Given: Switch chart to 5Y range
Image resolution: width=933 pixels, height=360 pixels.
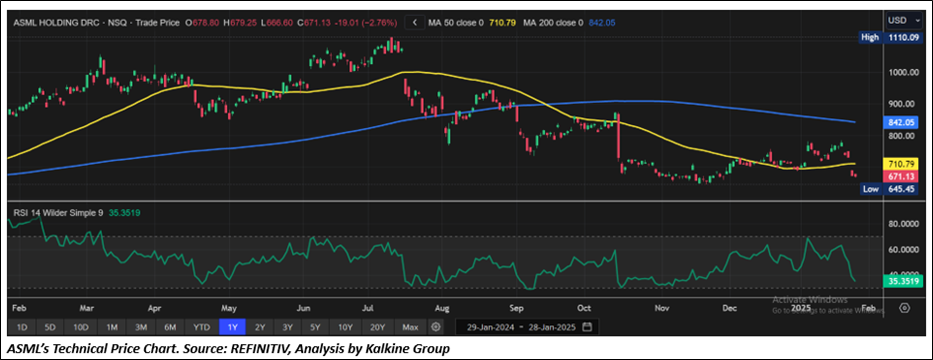Looking at the screenshot, I should (x=315, y=327).
